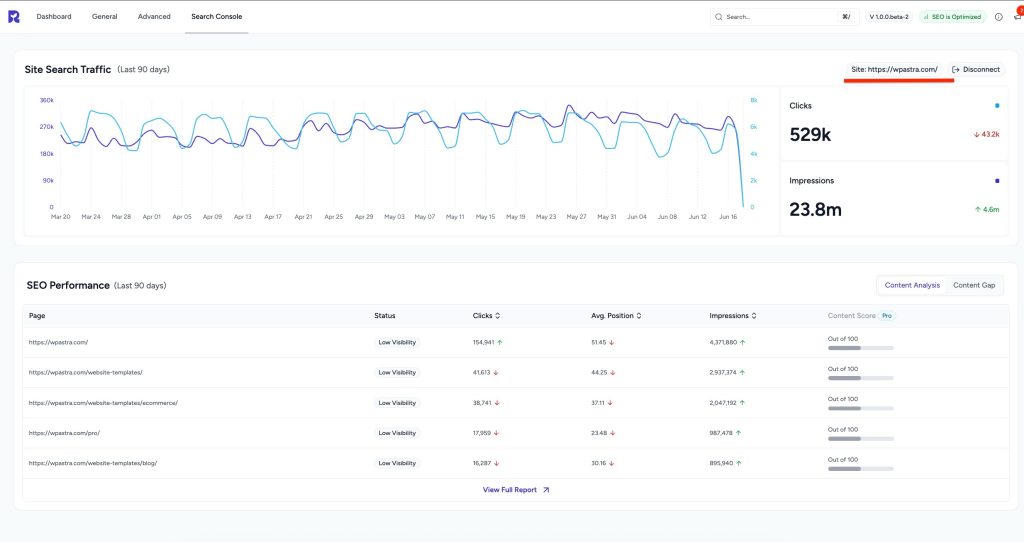Click the red arrow next to 51.45 position

612,342
